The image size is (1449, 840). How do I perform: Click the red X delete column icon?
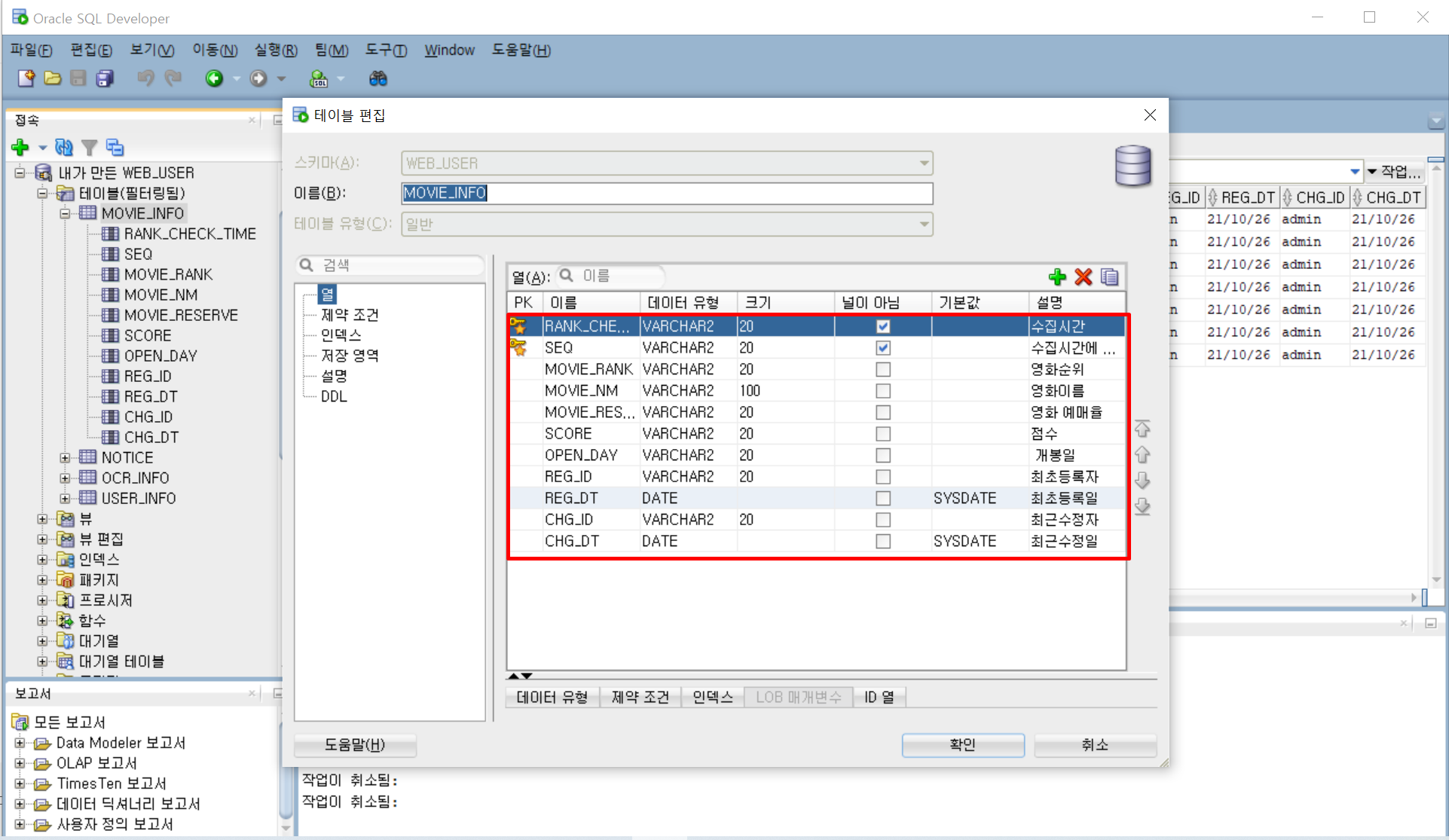(1084, 277)
